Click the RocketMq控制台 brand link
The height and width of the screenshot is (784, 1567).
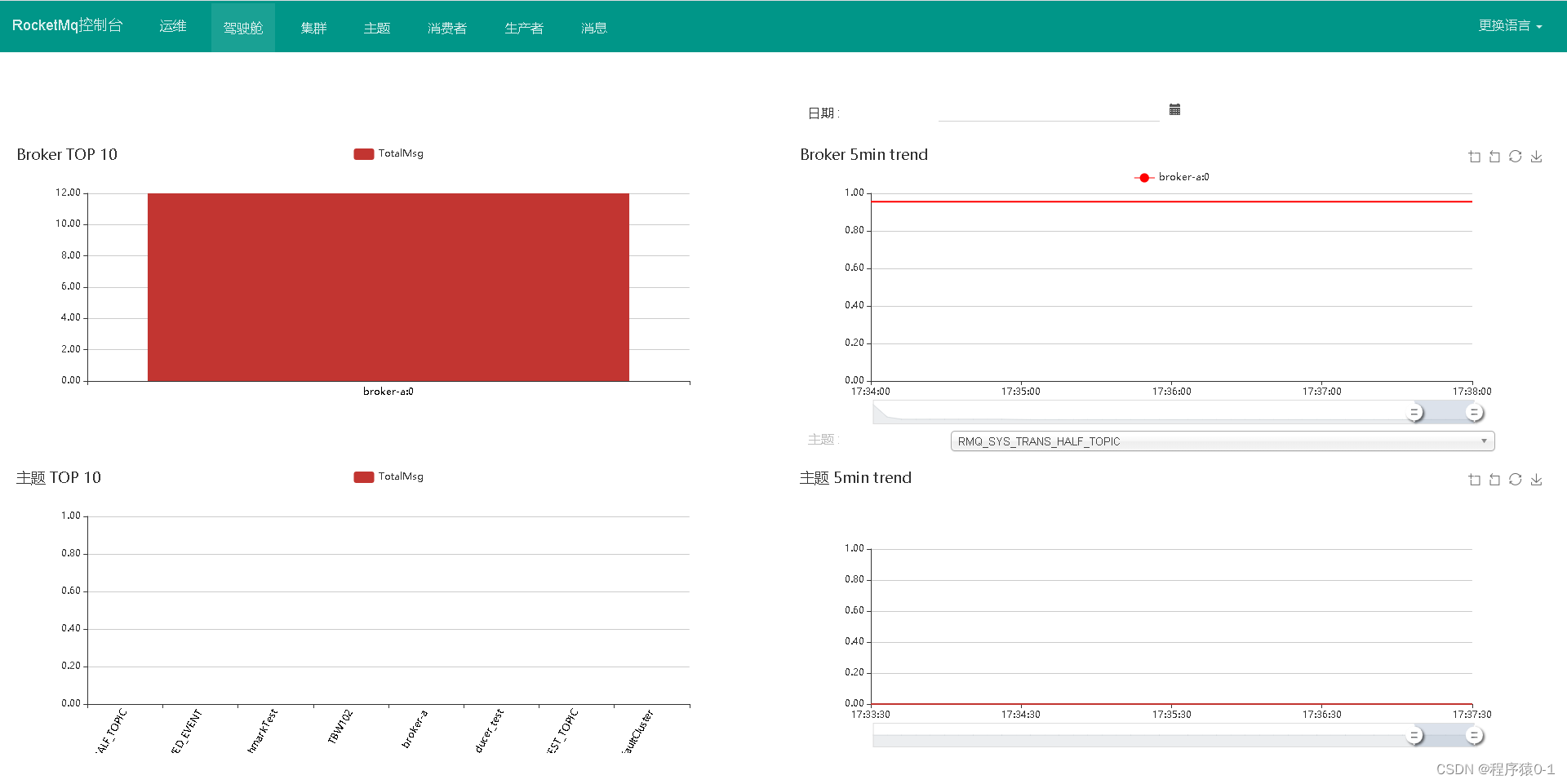pyautogui.click(x=67, y=25)
